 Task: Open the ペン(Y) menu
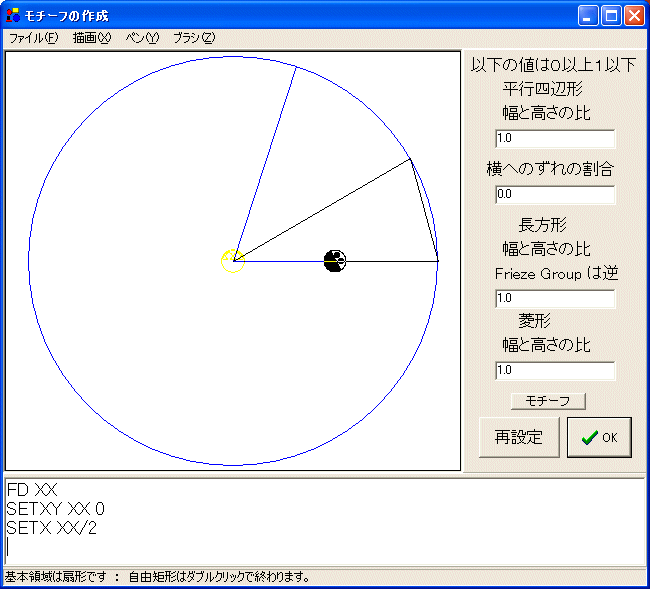pos(142,38)
